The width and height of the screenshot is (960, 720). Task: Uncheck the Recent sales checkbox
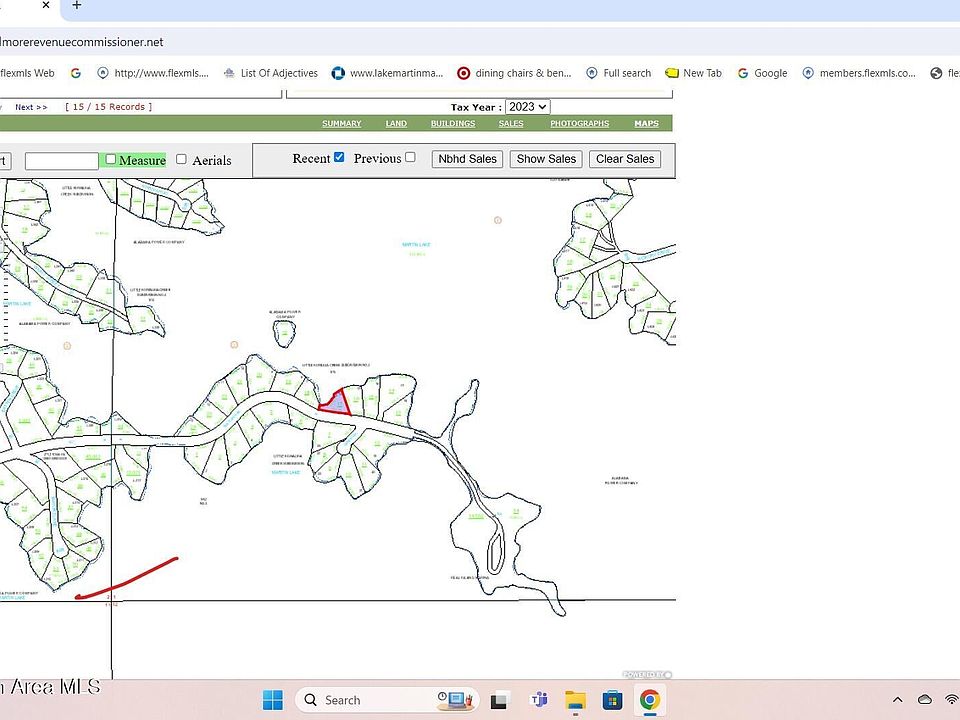click(339, 158)
